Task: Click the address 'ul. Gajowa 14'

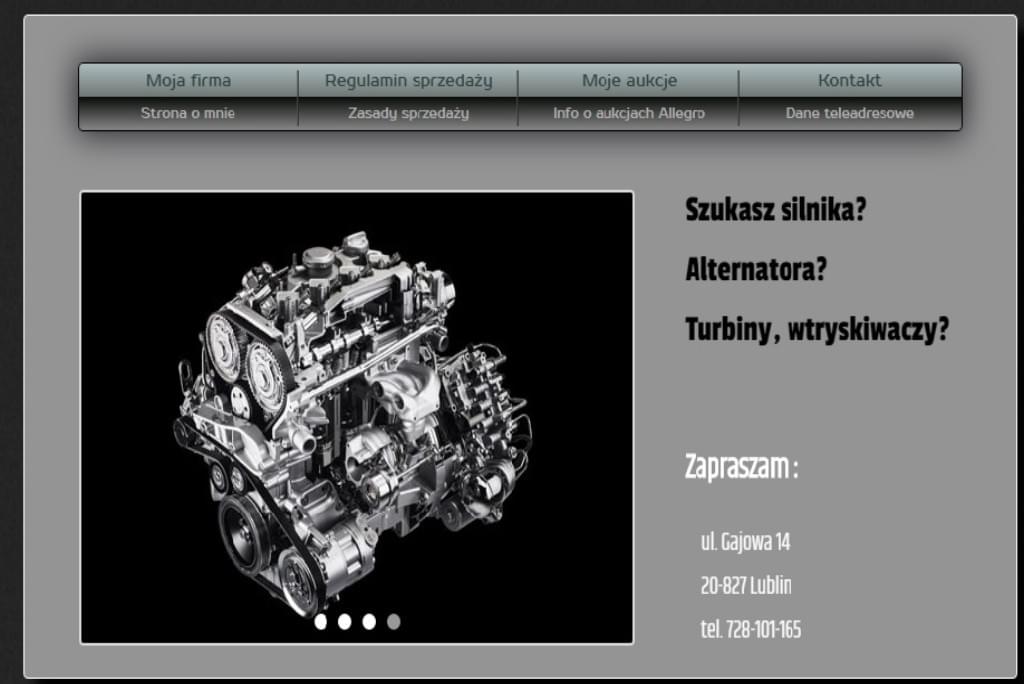Action: (745, 542)
